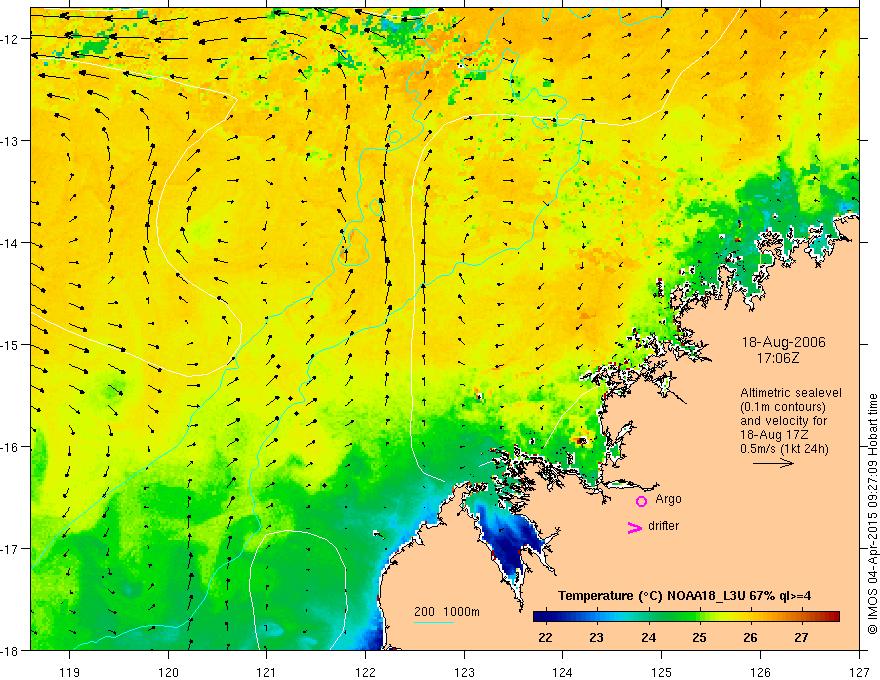880x680 pixels.
Task: Click latitude axis label -13
Action: 11,141
